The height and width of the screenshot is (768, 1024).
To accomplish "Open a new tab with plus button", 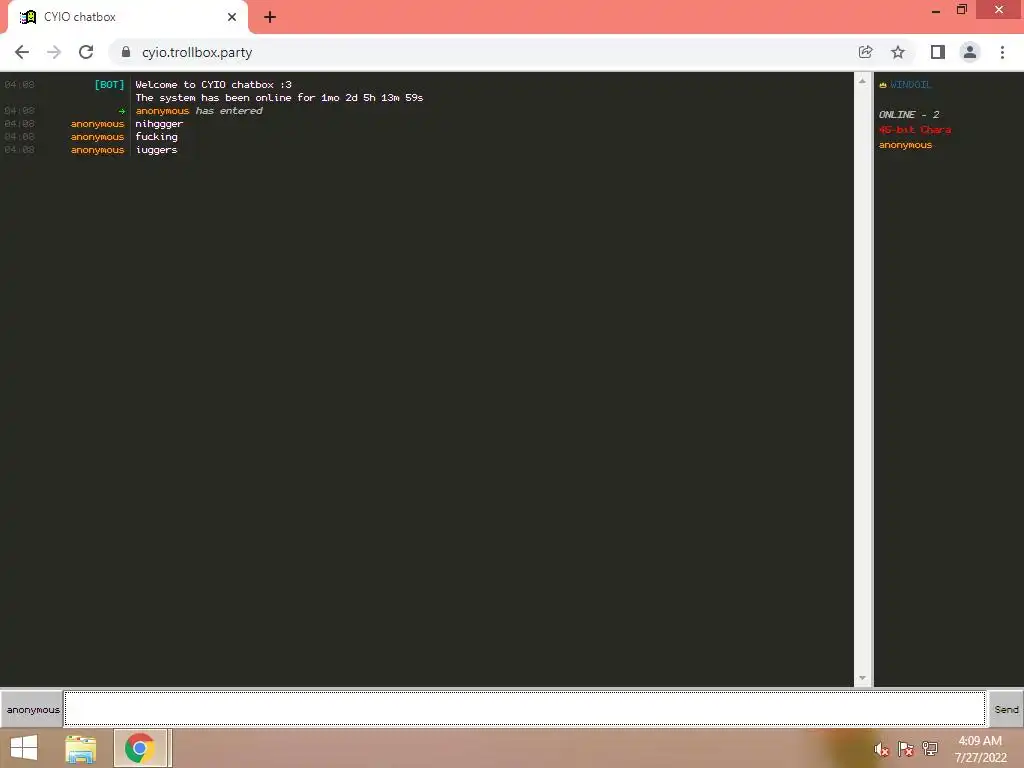I will click(270, 17).
